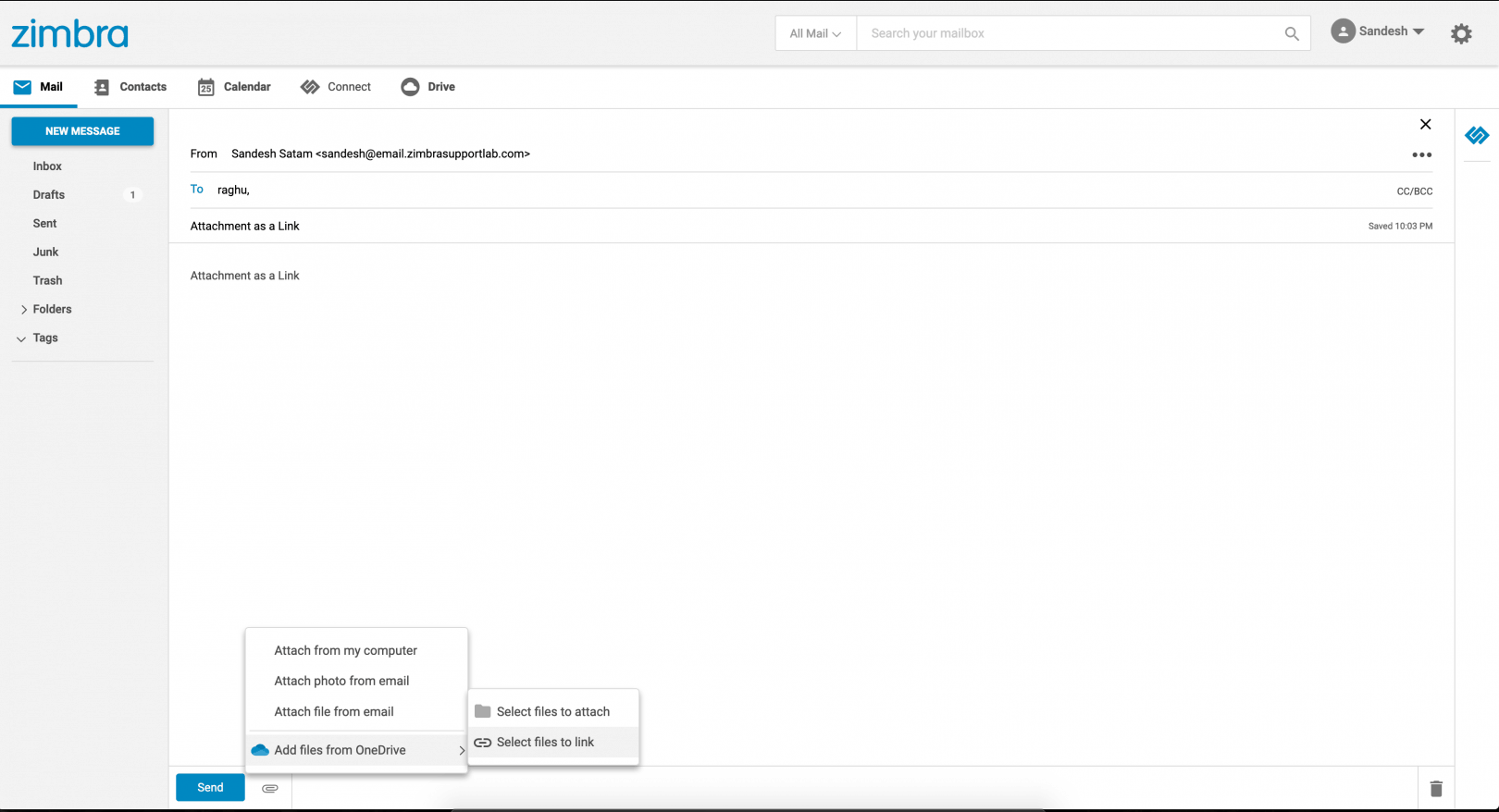
Task: Click the Zimbra logo
Action: pyautogui.click(x=69, y=34)
